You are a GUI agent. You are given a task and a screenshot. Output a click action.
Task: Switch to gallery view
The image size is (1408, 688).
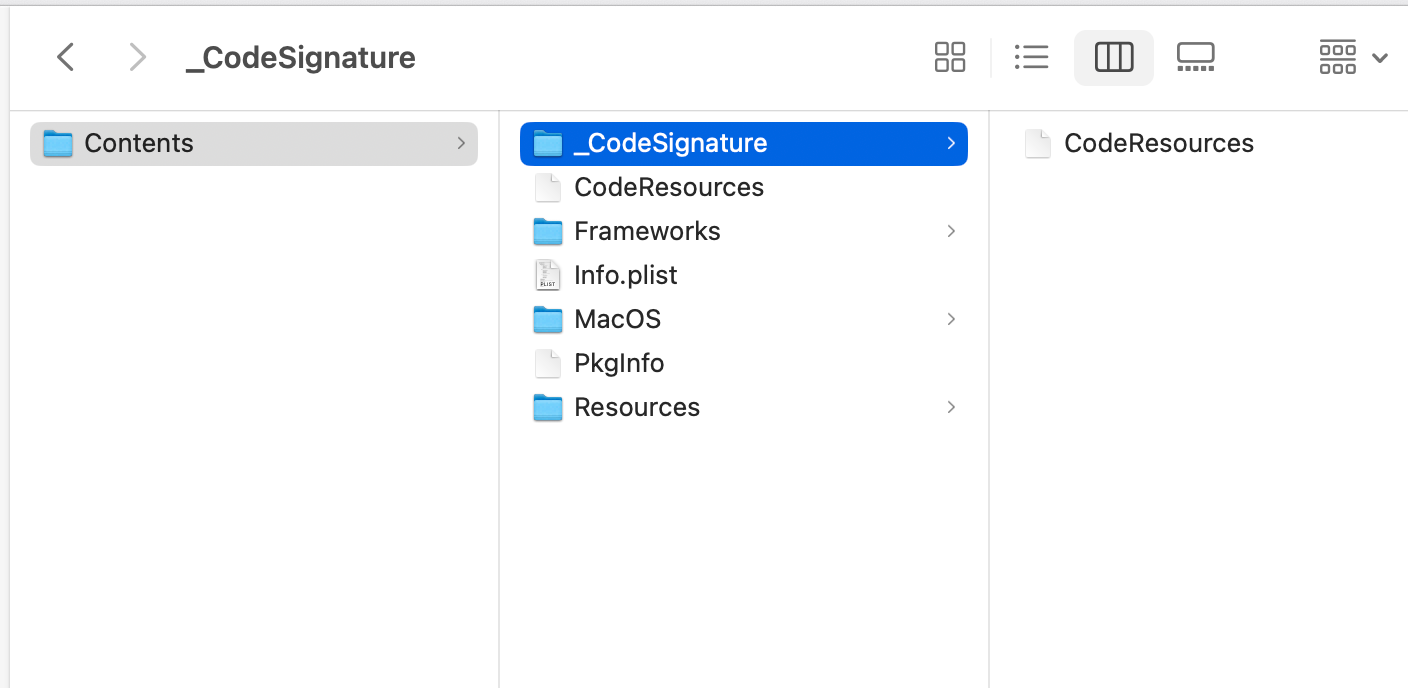(x=1195, y=57)
